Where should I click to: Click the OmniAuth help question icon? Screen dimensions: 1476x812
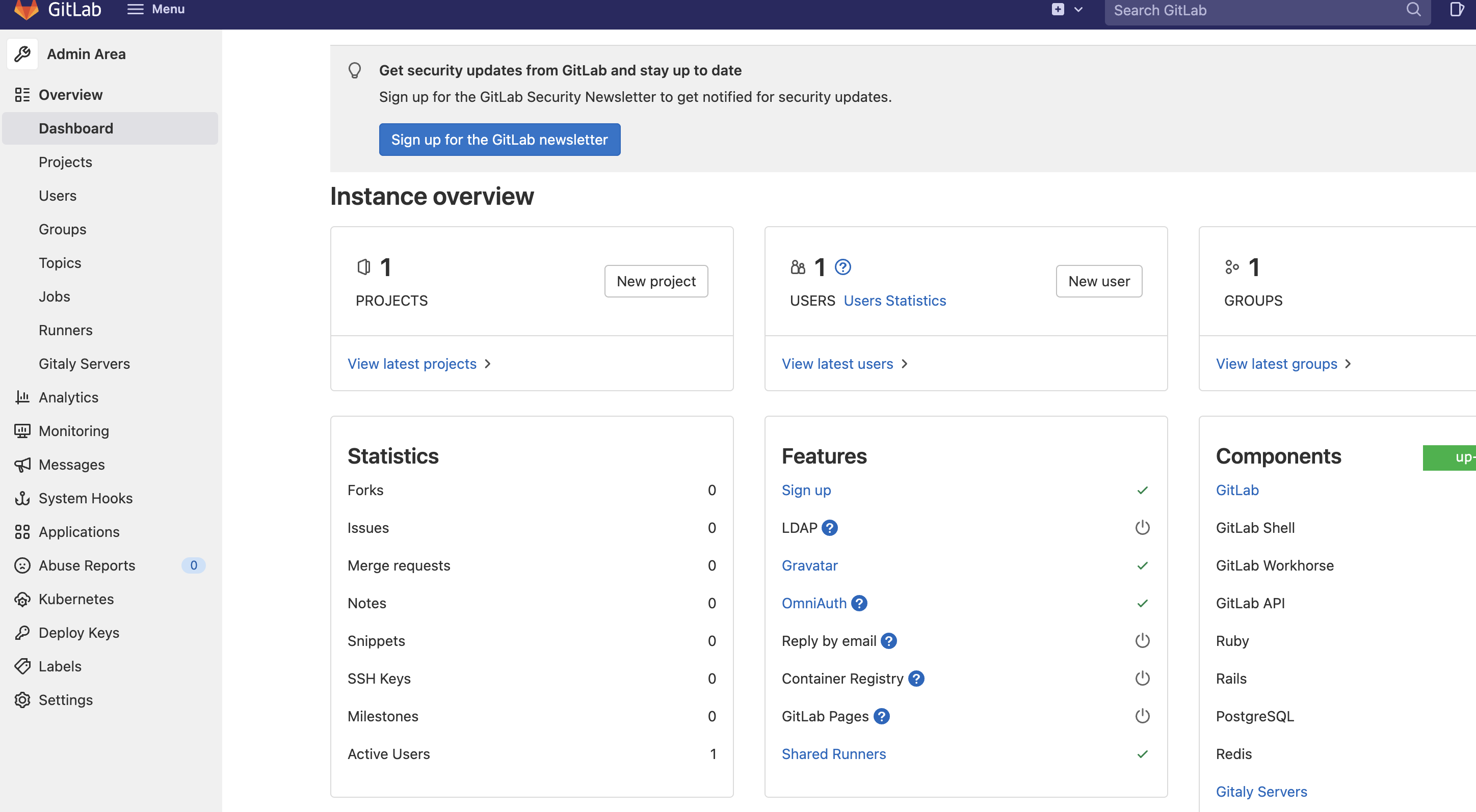point(858,603)
